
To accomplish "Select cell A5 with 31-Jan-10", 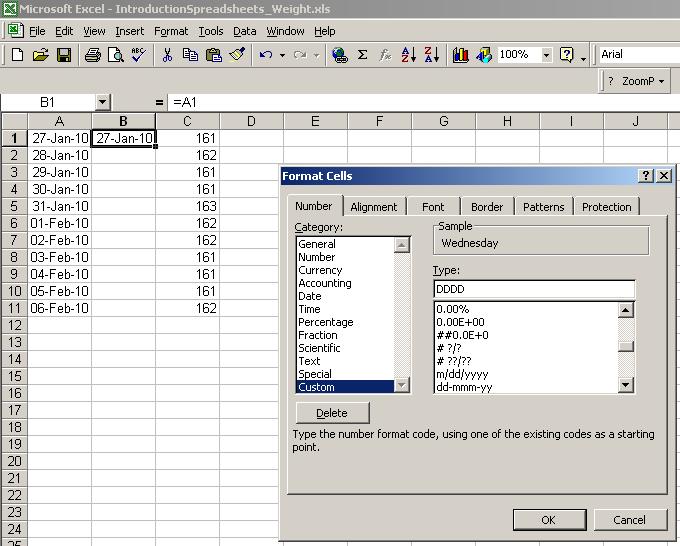I will 60,206.
